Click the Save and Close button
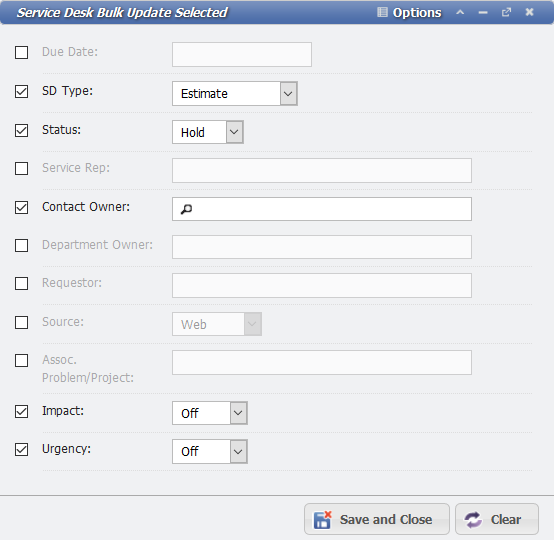 [x=377, y=519]
